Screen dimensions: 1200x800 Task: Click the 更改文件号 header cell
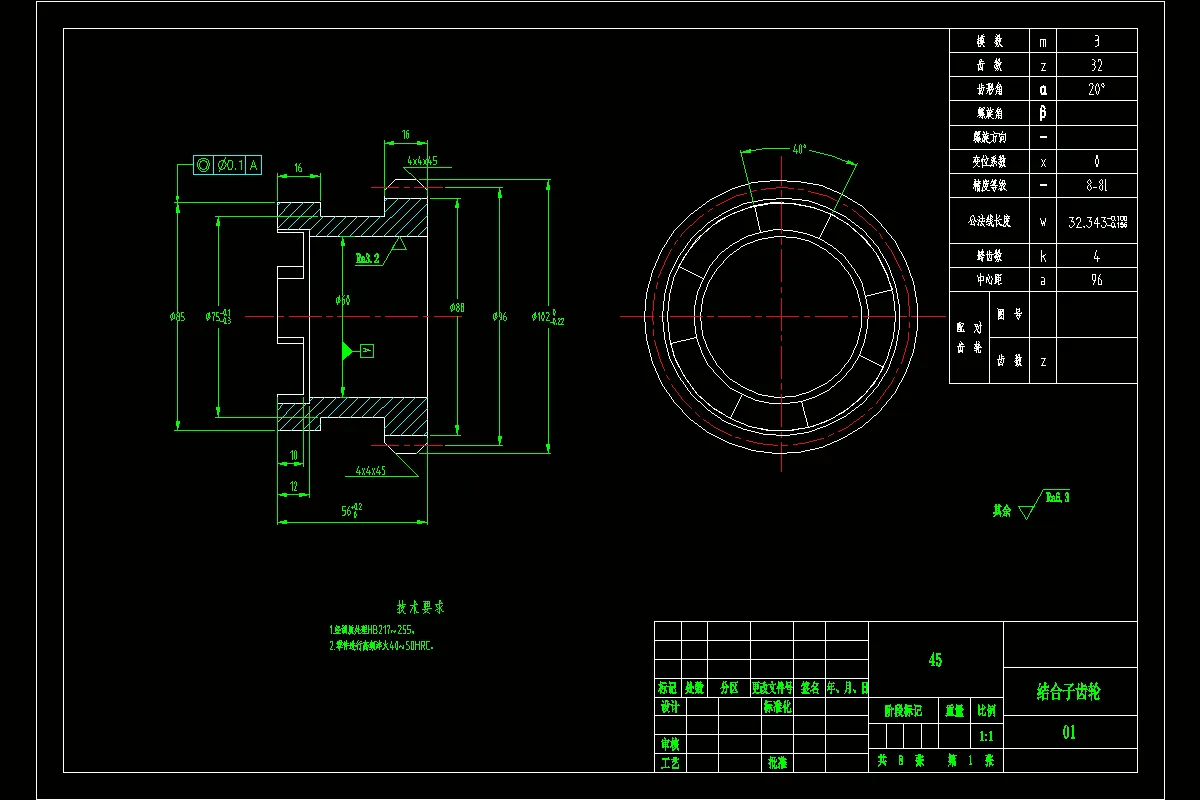[773, 688]
